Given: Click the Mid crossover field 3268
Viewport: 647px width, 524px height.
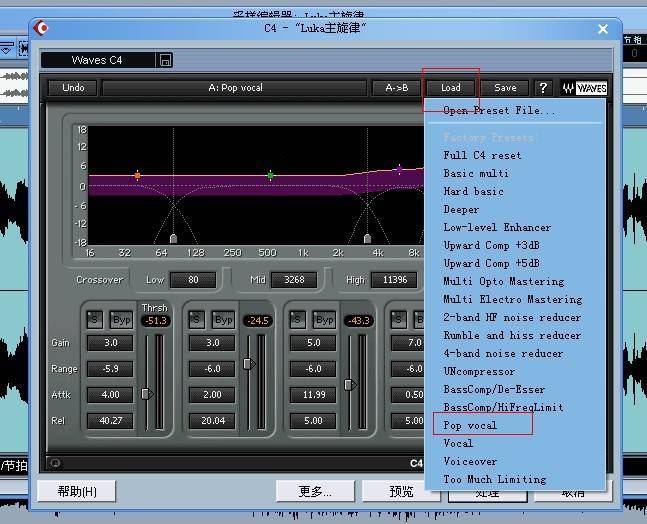Looking at the screenshot, I should [294, 280].
